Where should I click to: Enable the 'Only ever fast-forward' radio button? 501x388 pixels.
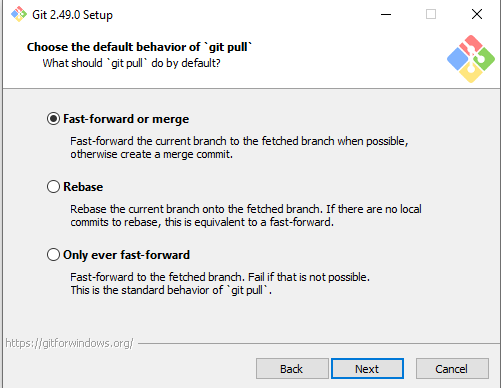53,255
